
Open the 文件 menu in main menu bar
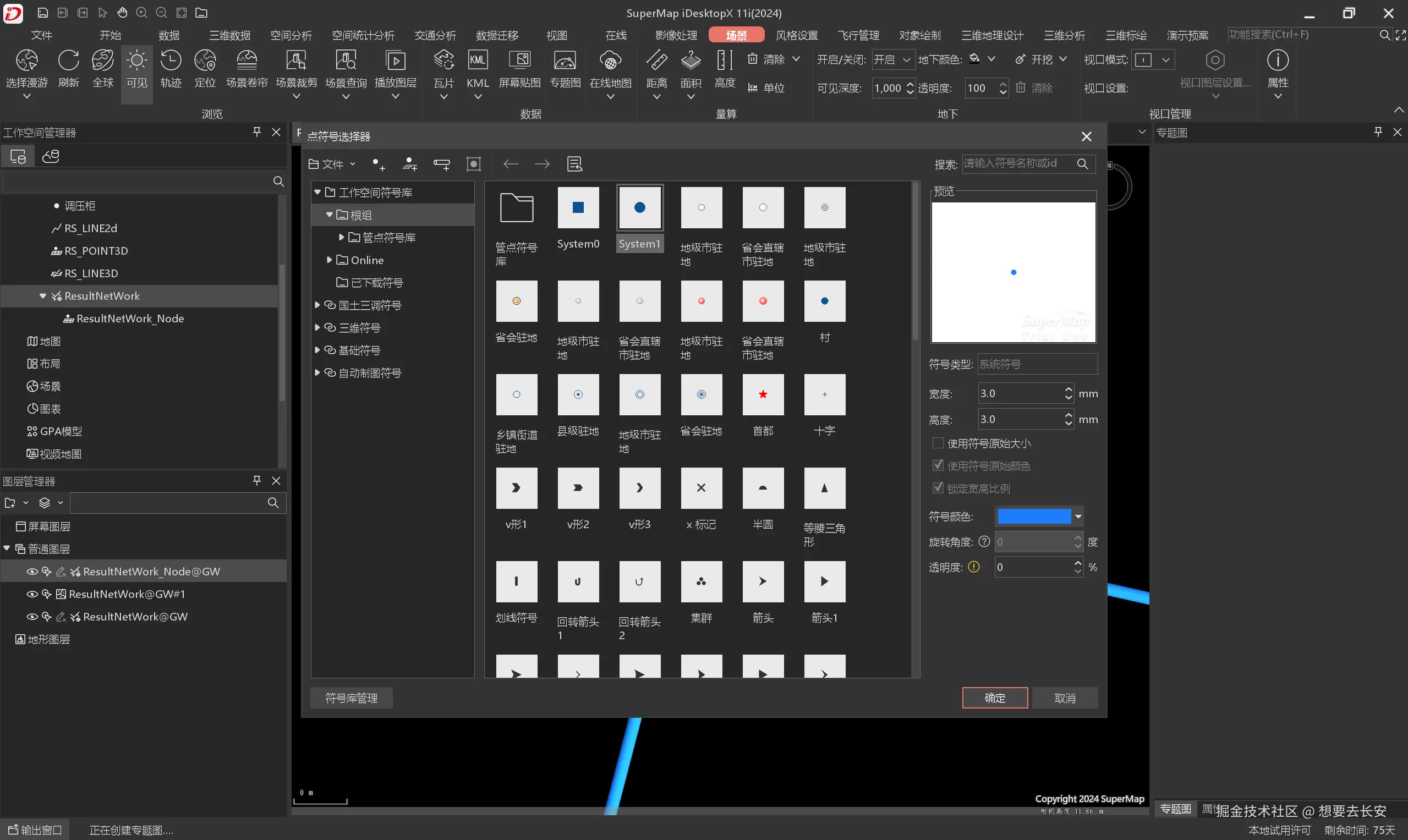(41, 35)
